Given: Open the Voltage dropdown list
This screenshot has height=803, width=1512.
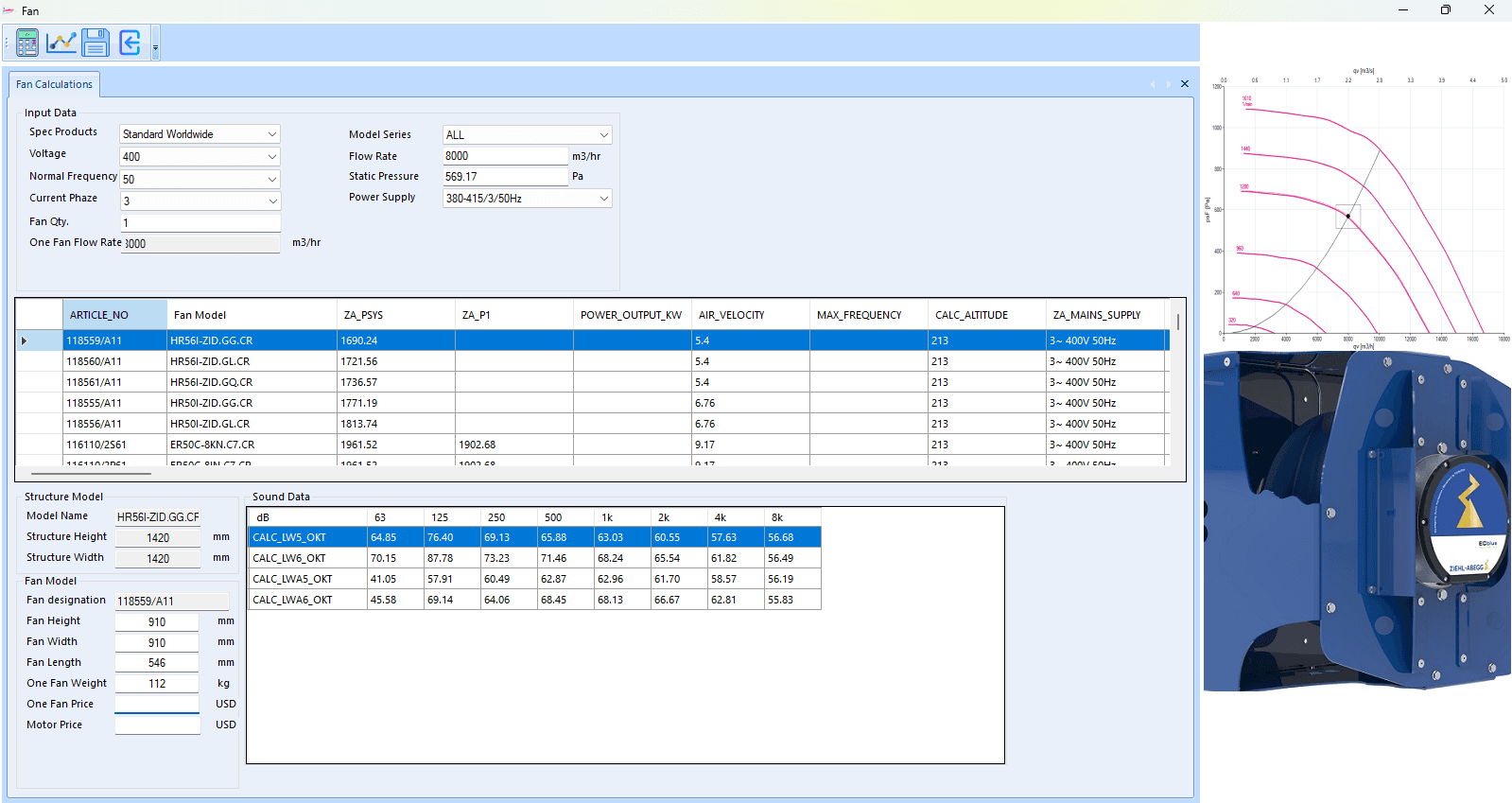Looking at the screenshot, I should 272,157.
